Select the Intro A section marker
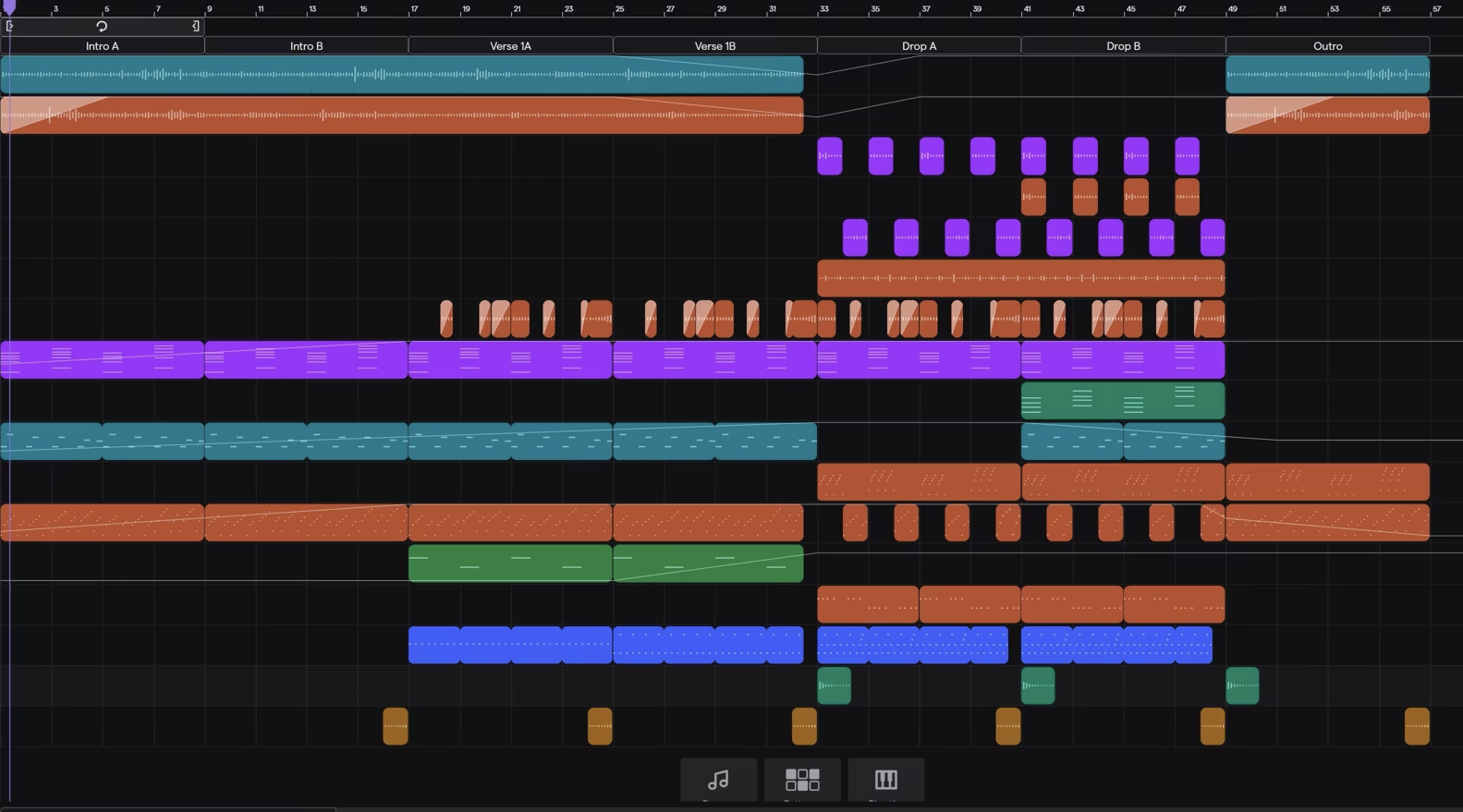Viewport: 1463px width, 812px height. click(102, 45)
